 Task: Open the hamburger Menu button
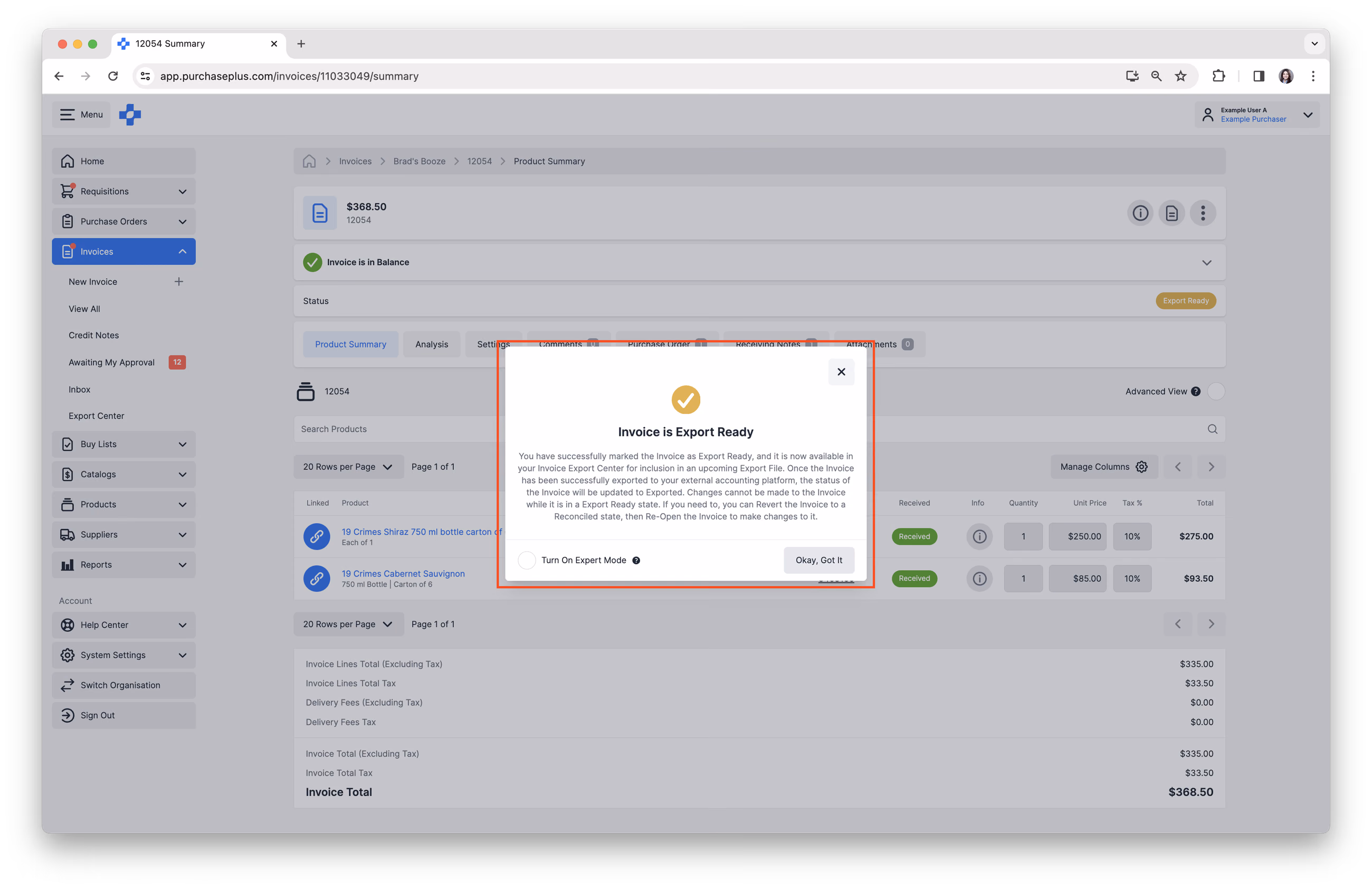click(x=81, y=114)
